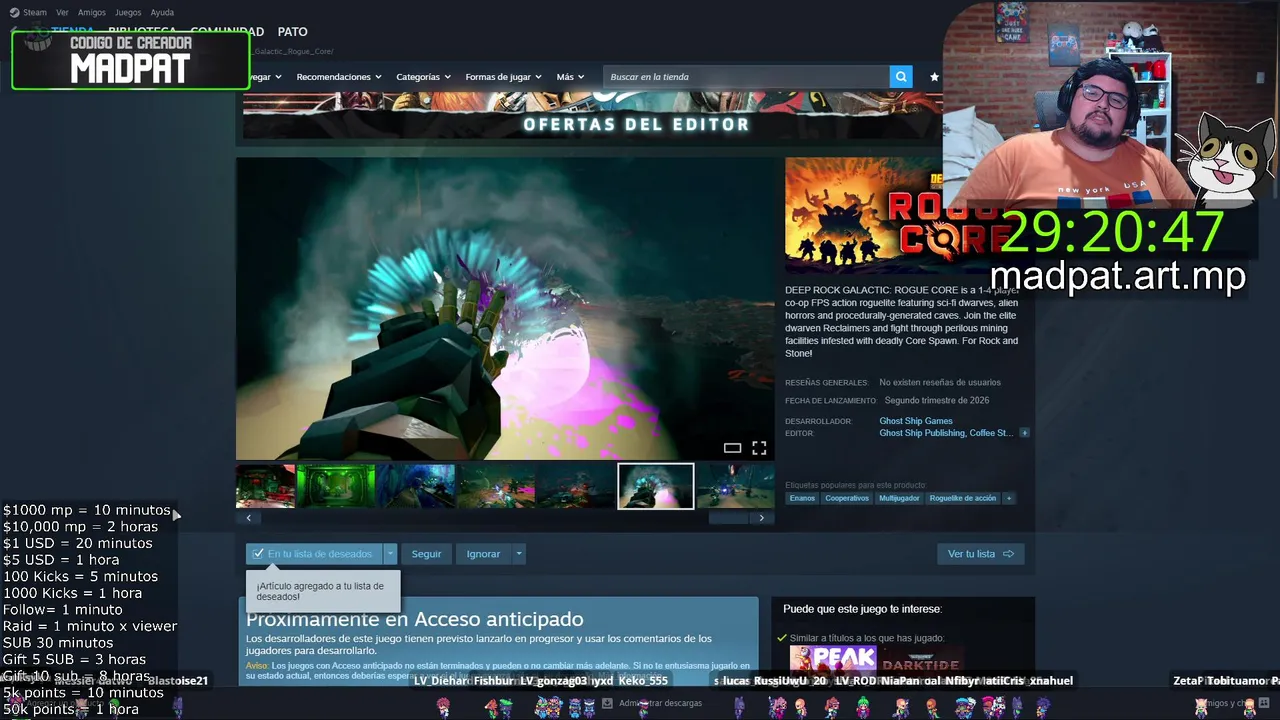Open fullscreen view of the screenshot
This screenshot has height=720, width=1280.
[x=759, y=448]
